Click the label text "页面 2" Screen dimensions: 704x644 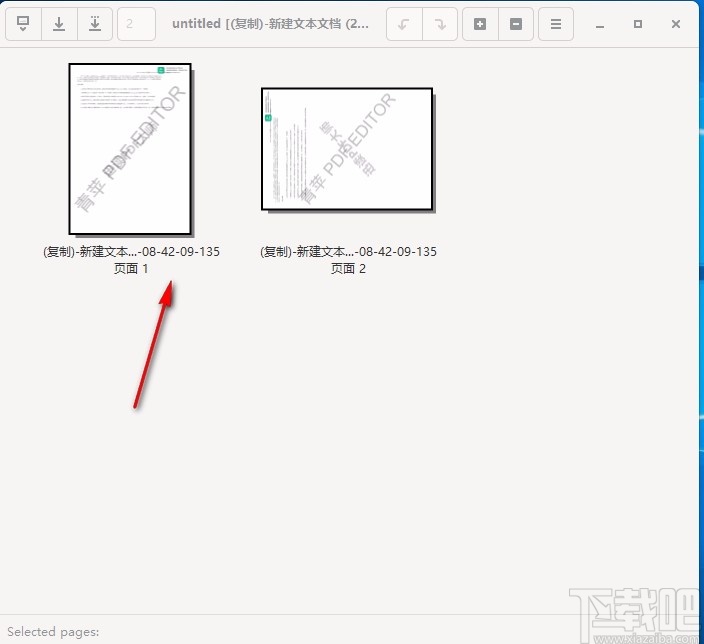(348, 269)
